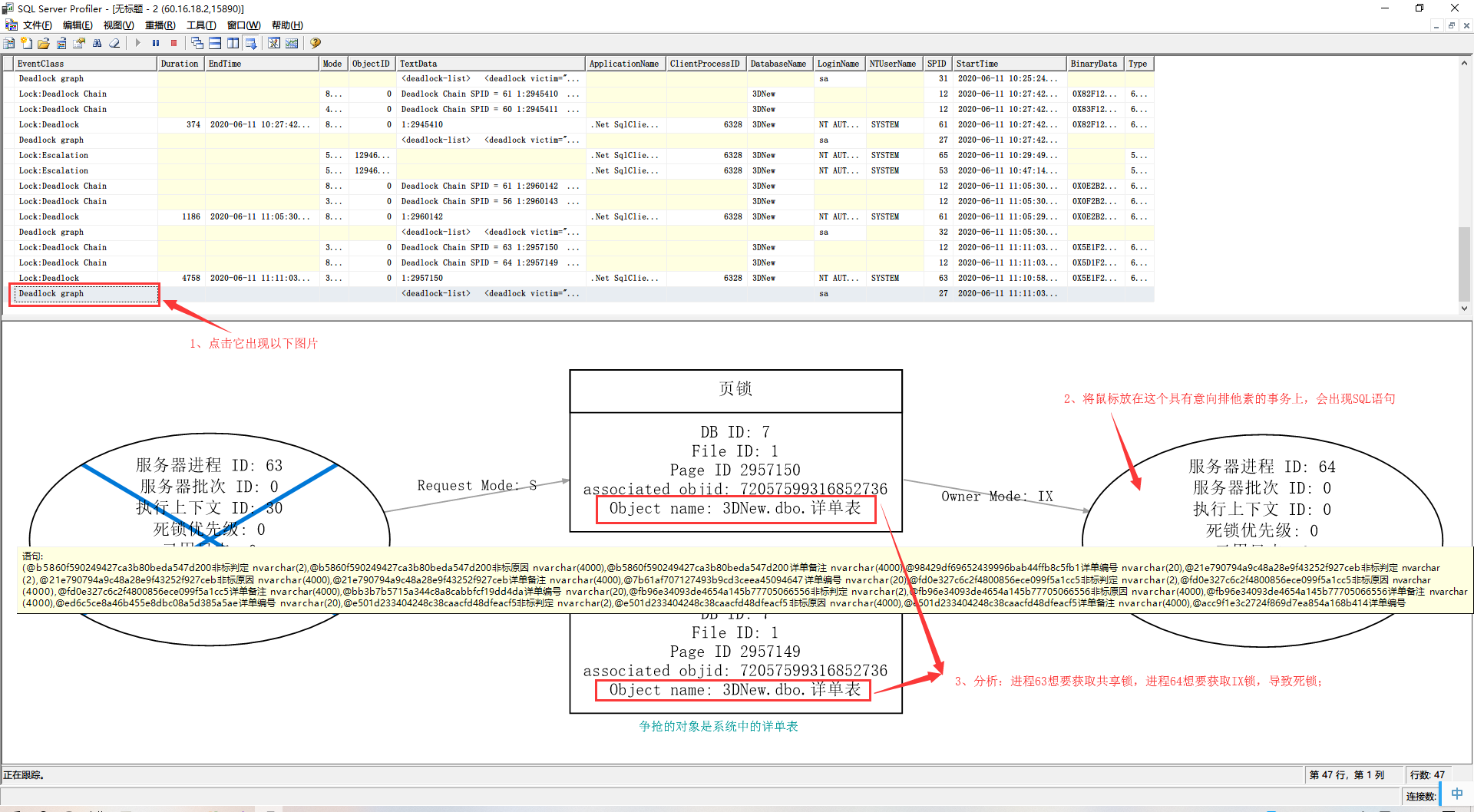Click the New Template icon in toolbar
Image resolution: width=1474 pixels, height=812 pixels.
pos(26,43)
